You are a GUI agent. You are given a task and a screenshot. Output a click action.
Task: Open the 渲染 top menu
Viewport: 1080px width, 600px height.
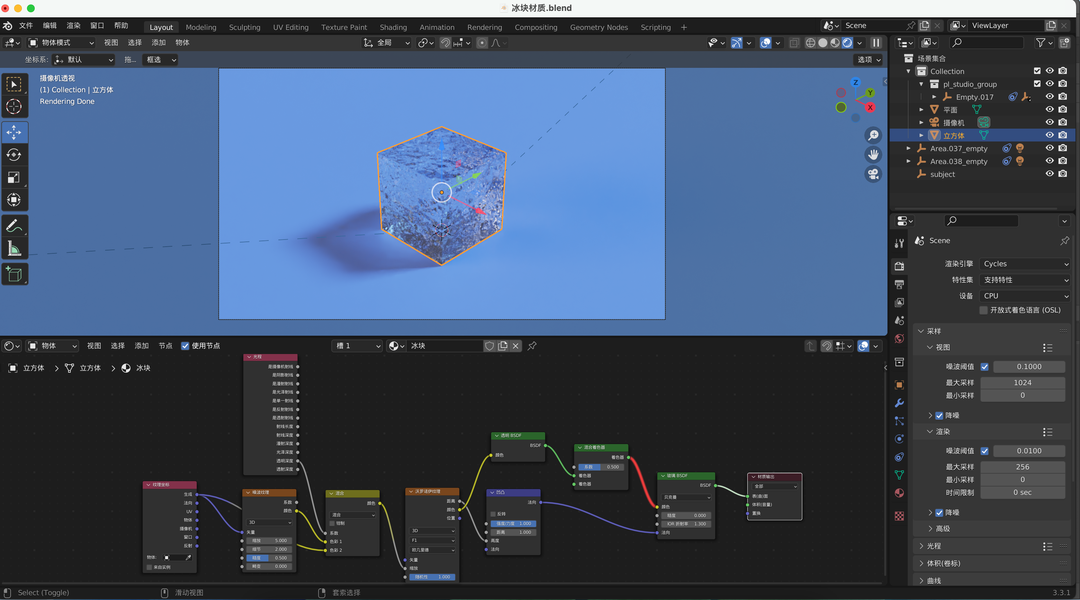73,25
